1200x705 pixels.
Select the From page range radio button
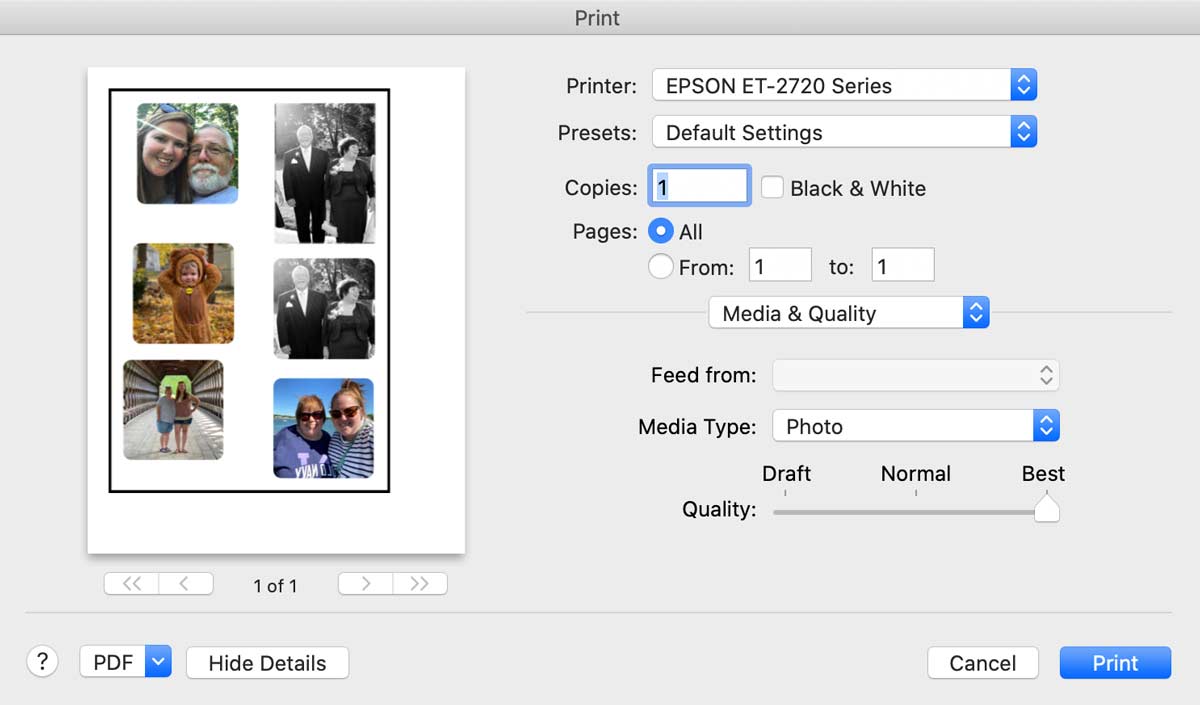(x=660, y=267)
